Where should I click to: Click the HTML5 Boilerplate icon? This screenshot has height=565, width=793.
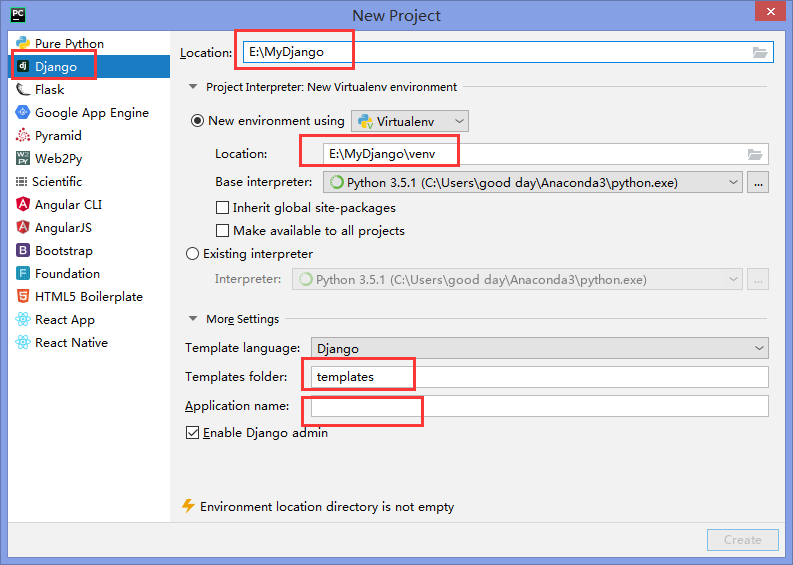point(23,296)
